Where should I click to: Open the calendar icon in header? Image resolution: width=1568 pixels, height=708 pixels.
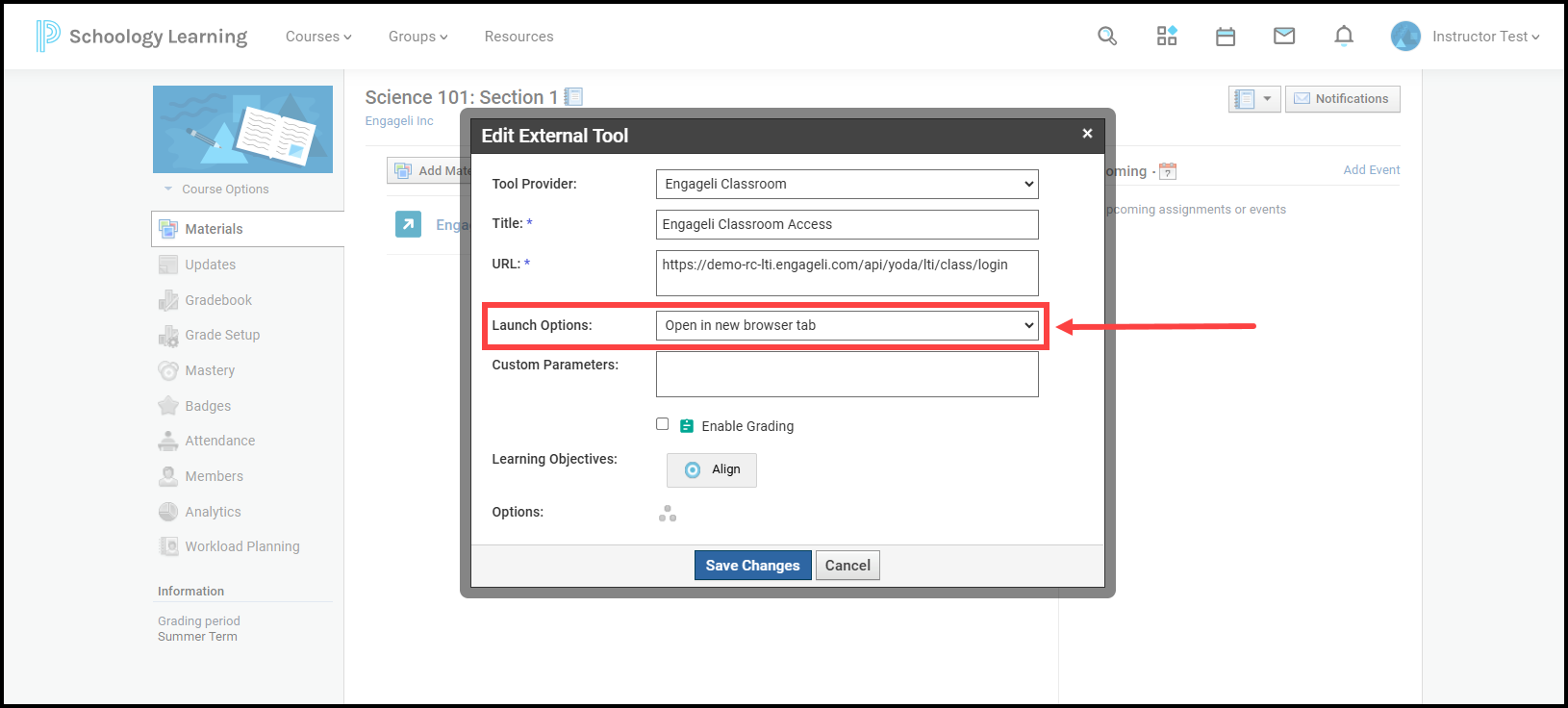1226,37
